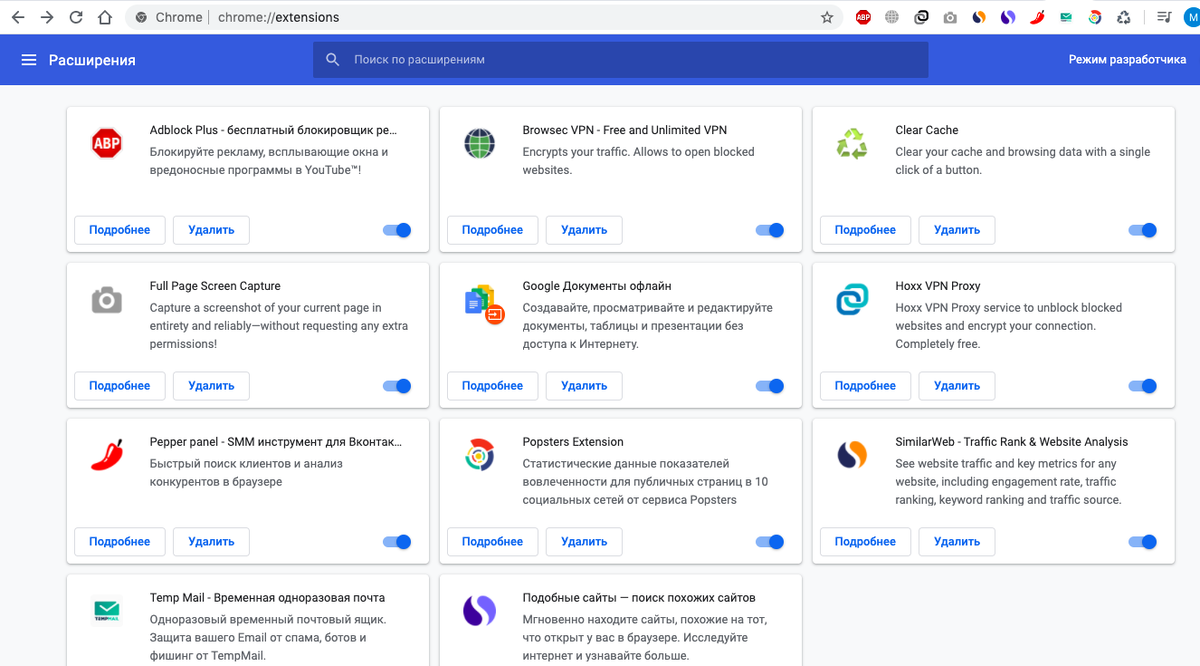Open the media control playlist icon
The image size is (1200, 666).
coord(1164,17)
